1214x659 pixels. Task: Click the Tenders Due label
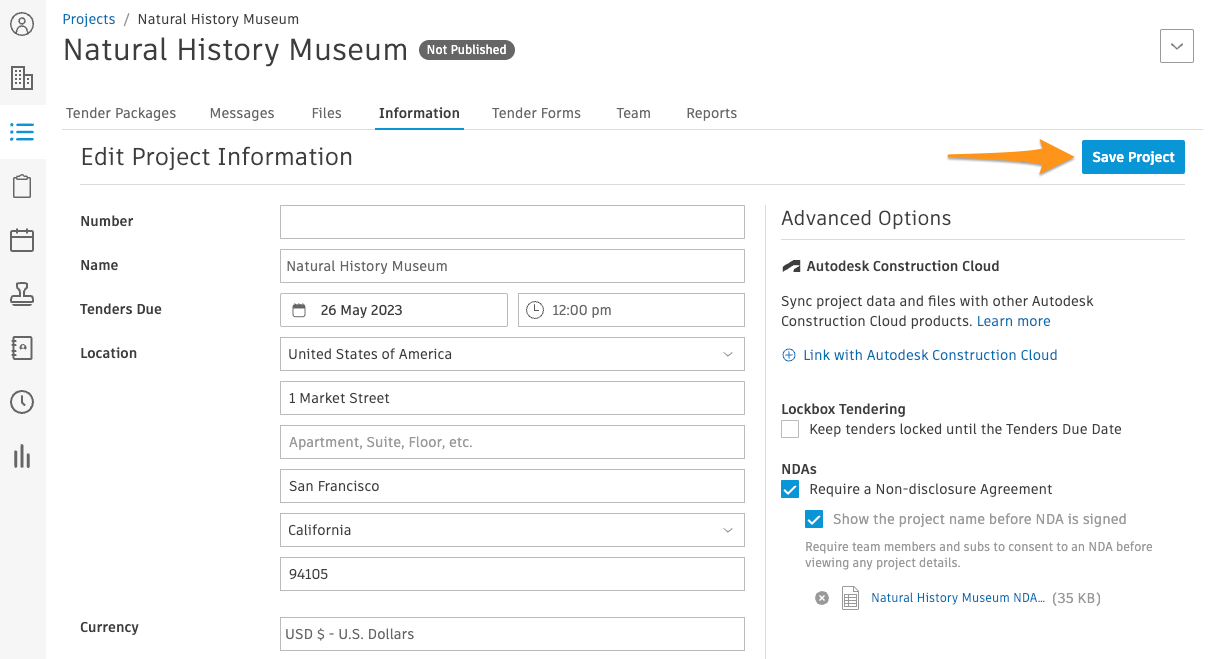tap(121, 309)
